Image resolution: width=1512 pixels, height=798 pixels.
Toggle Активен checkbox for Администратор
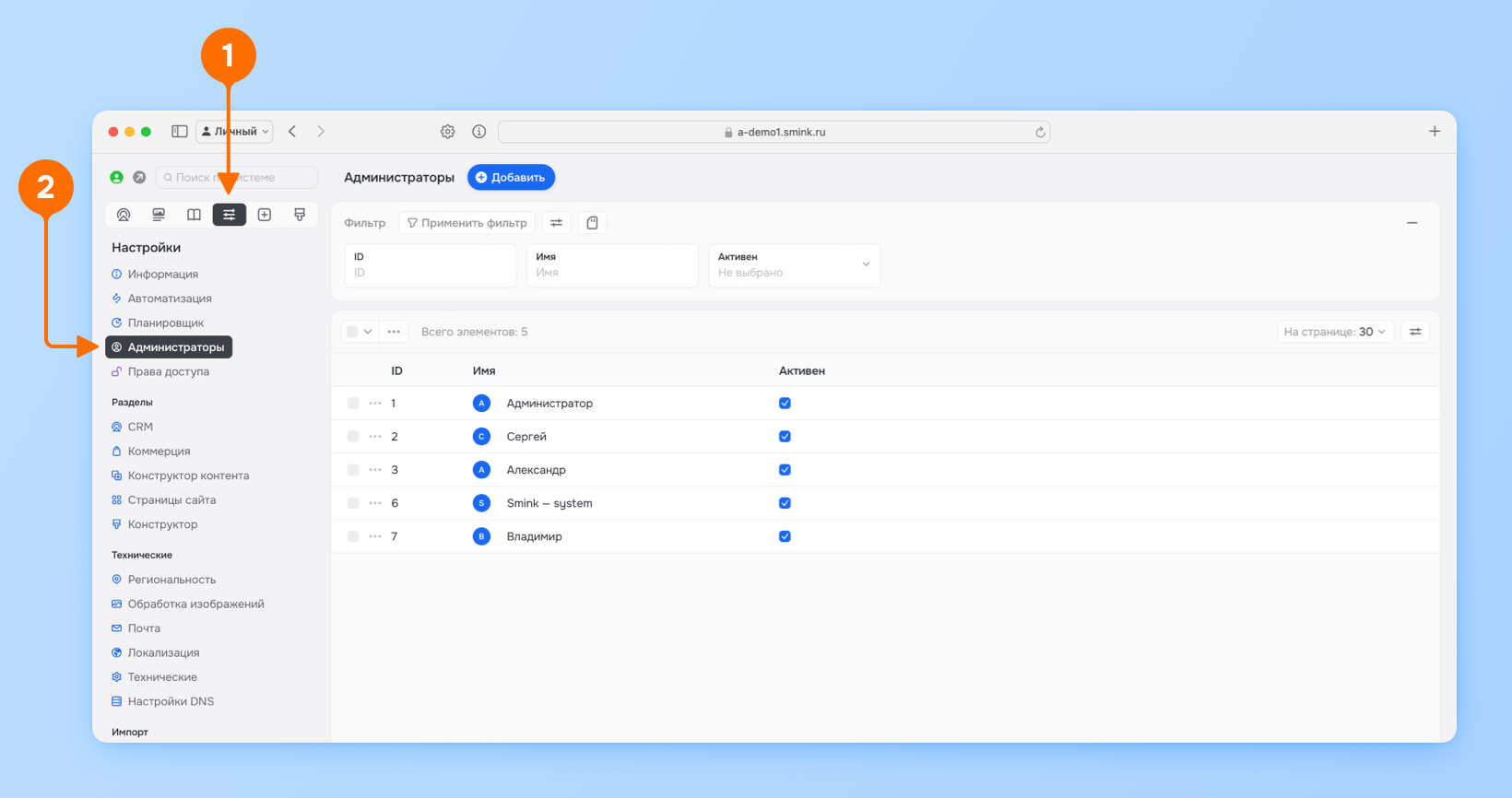[x=785, y=404]
